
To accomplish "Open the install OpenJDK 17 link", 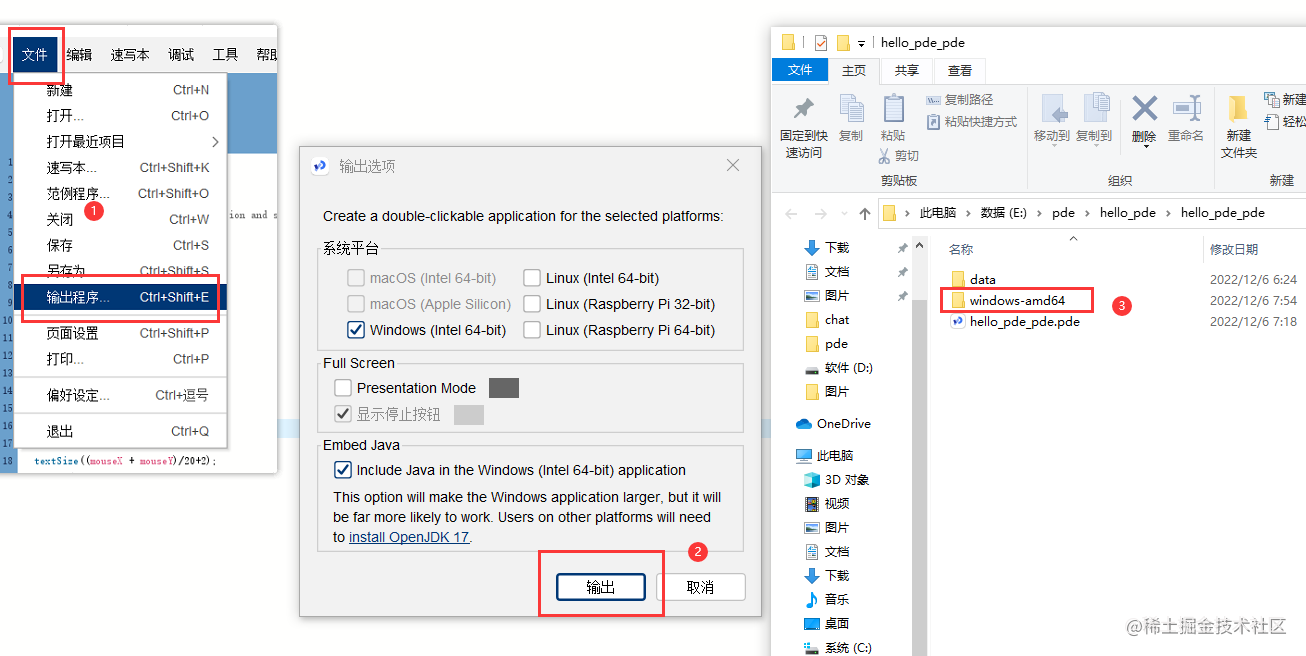I will tap(409, 536).
